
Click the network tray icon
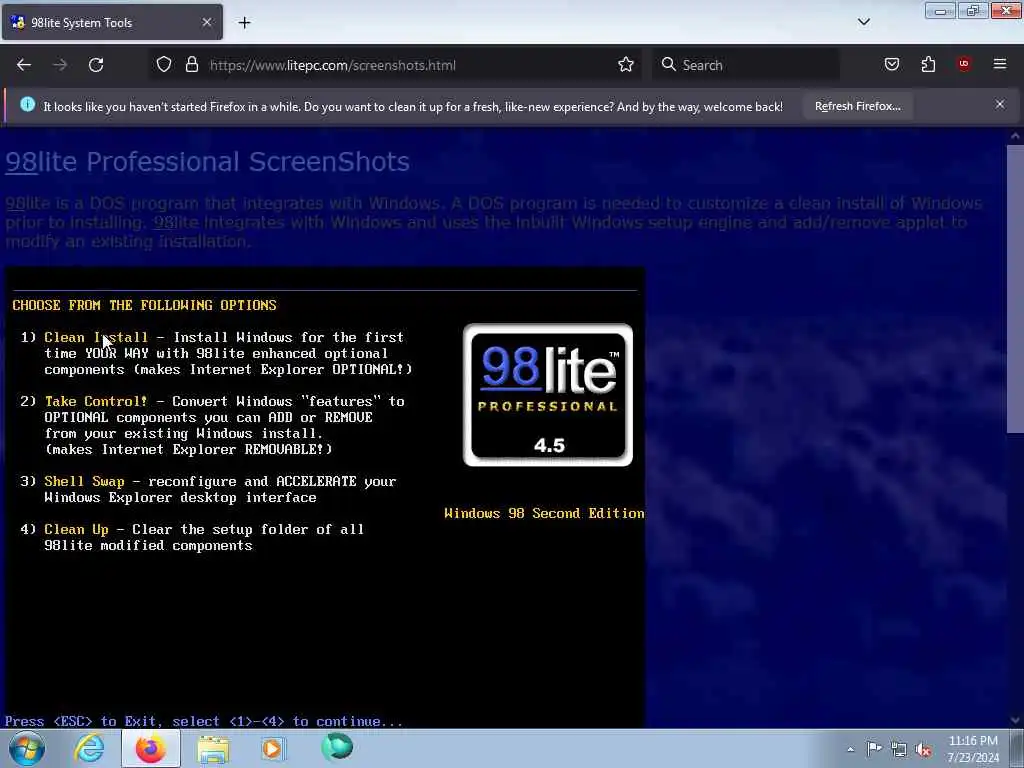899,750
